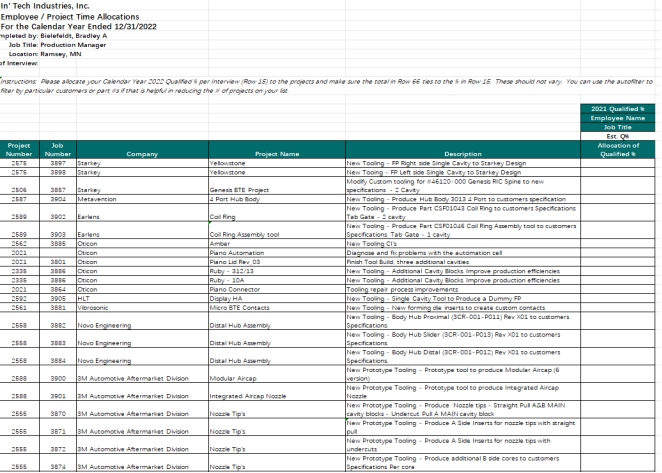This screenshot has height=473, width=662.
Task: Select the 'Piano Connector' cell
Action: tap(277, 290)
